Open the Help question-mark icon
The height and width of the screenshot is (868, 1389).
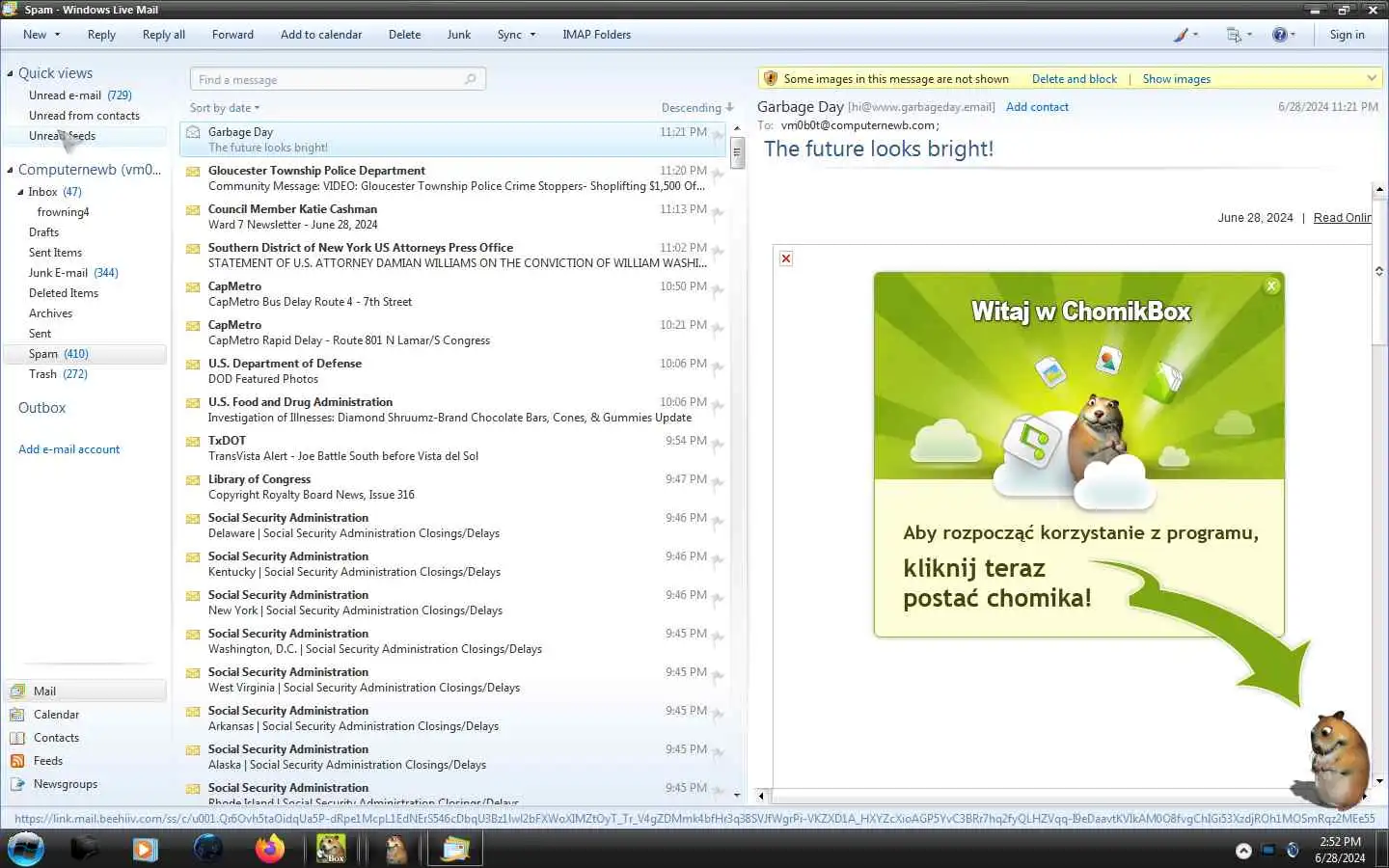coord(1279,35)
